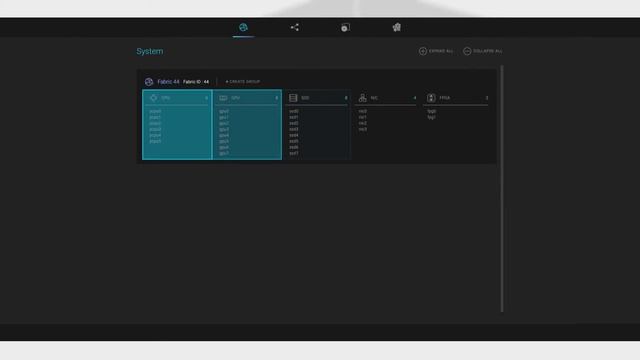Screen dimensions: 640x360
Task: Select the nic3 entry
Action: (362, 129)
